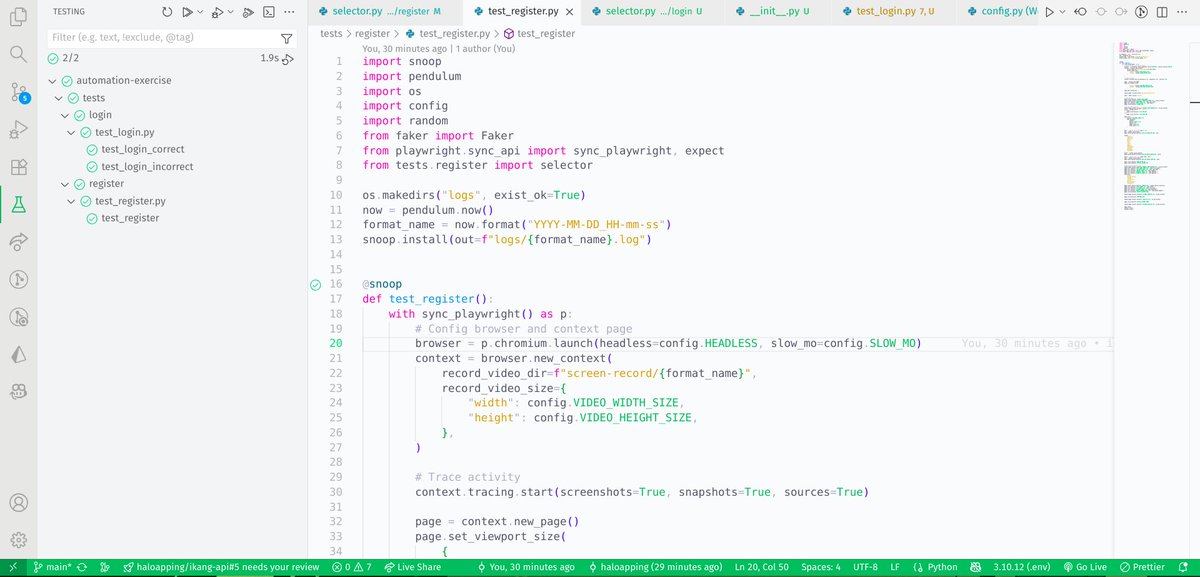Viewport: 1200px width, 577px height.
Task: Click green passed test icon at line 16
Action: (315, 284)
